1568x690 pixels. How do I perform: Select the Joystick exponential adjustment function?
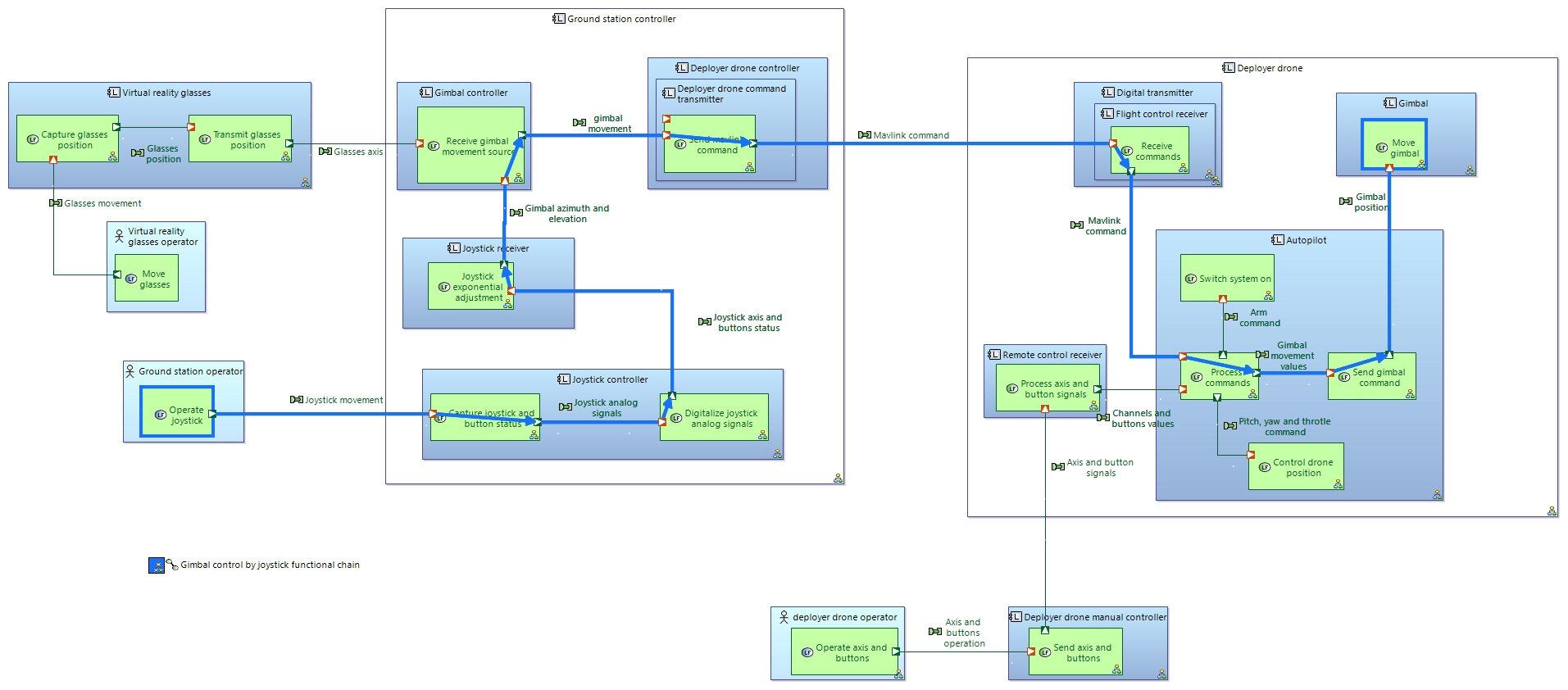coord(471,286)
